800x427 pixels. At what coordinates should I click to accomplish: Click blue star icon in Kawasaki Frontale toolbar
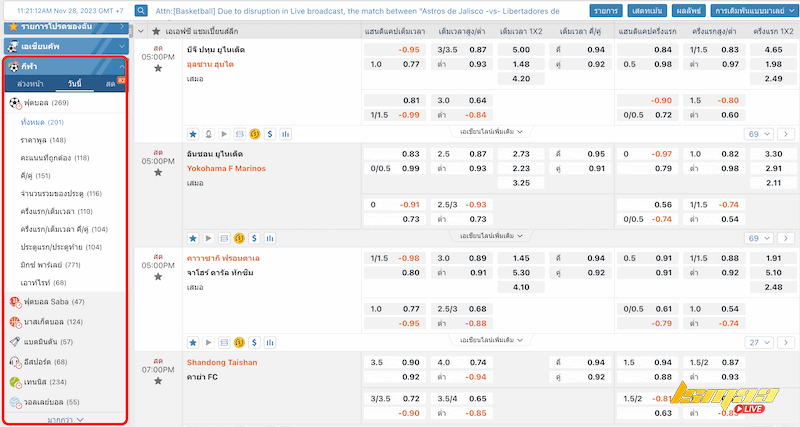[193, 342]
